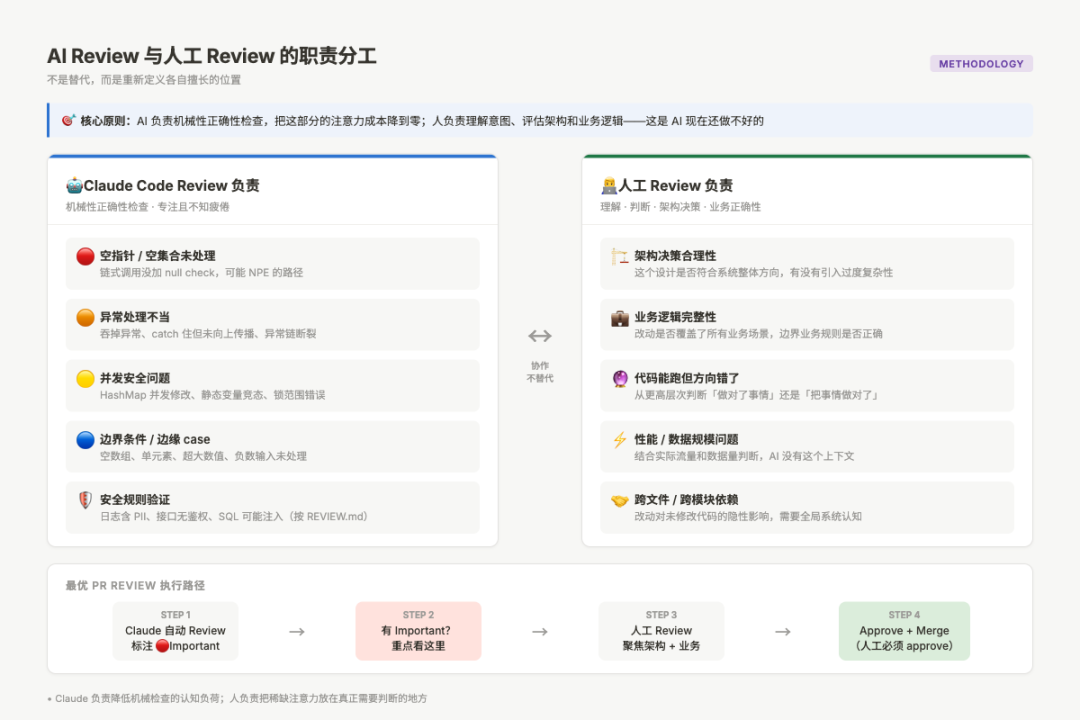This screenshot has height=720, width=1080.
Task: Click the section label 最优 PR REVIEW 执行路径
Action: pyautogui.click(x=135, y=586)
